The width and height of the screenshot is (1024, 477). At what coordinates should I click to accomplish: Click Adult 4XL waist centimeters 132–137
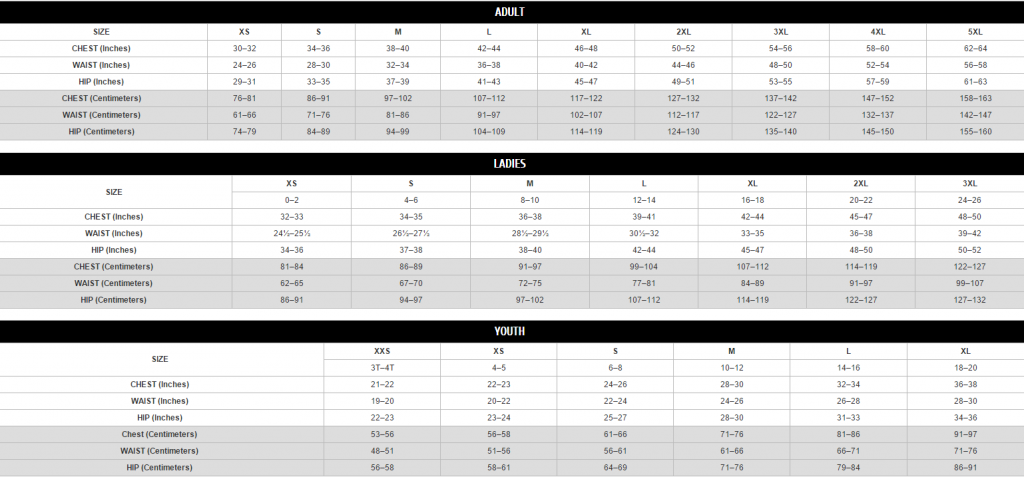tap(878, 115)
